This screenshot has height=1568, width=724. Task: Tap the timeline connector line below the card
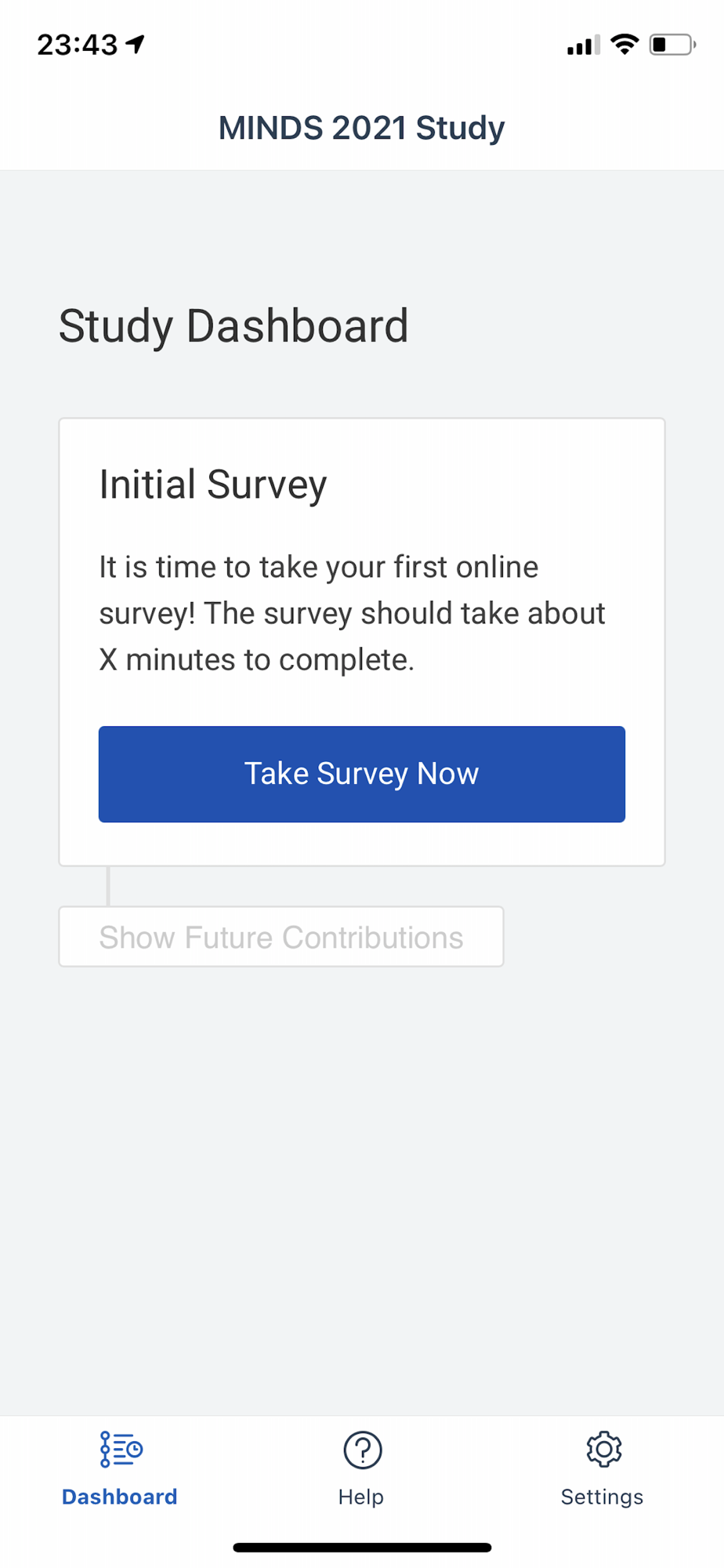(x=108, y=886)
